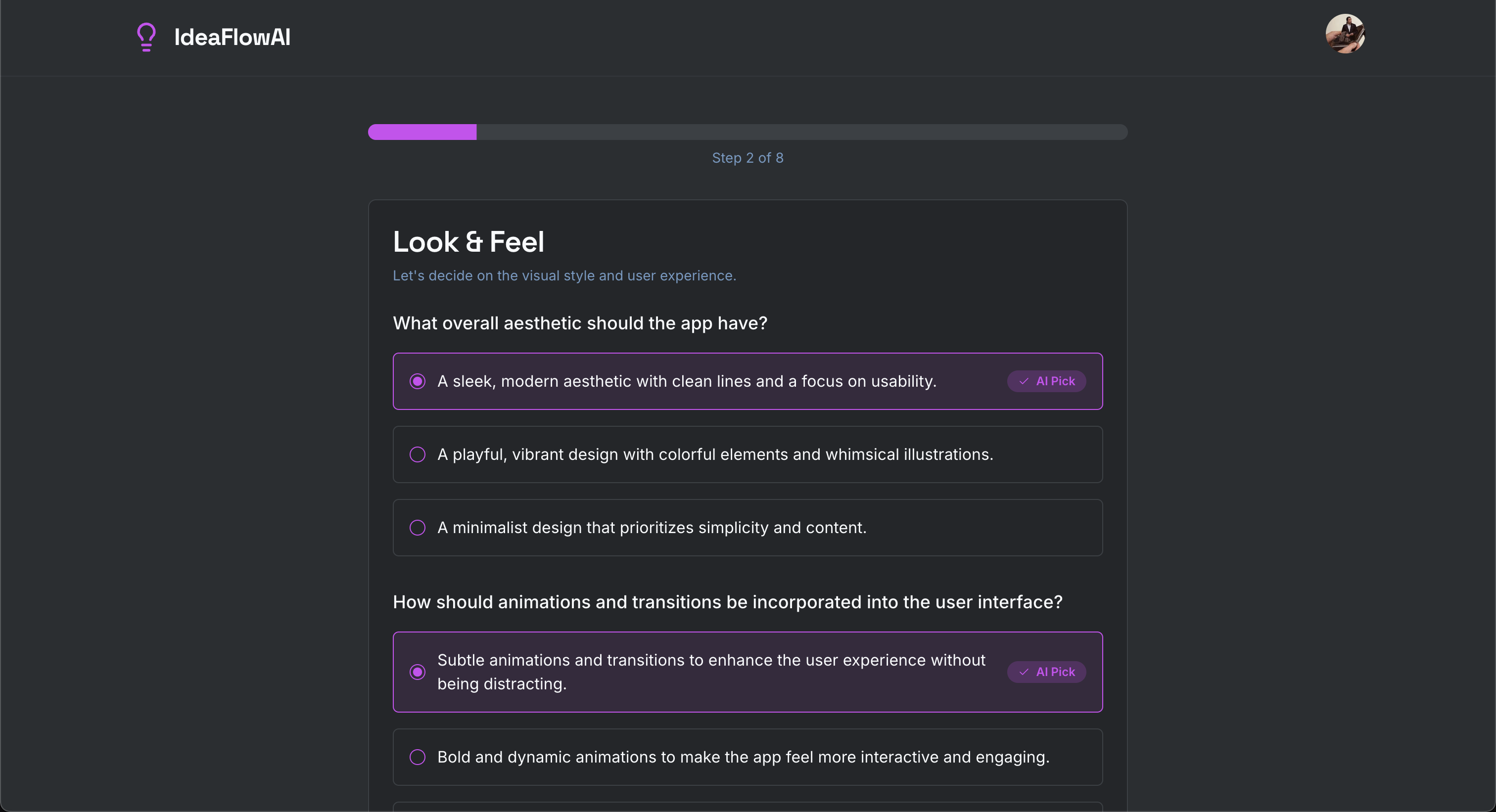Click the checkmark inside the first AI Pick badge
Image resolution: width=1496 pixels, height=812 pixels.
pyautogui.click(x=1024, y=381)
